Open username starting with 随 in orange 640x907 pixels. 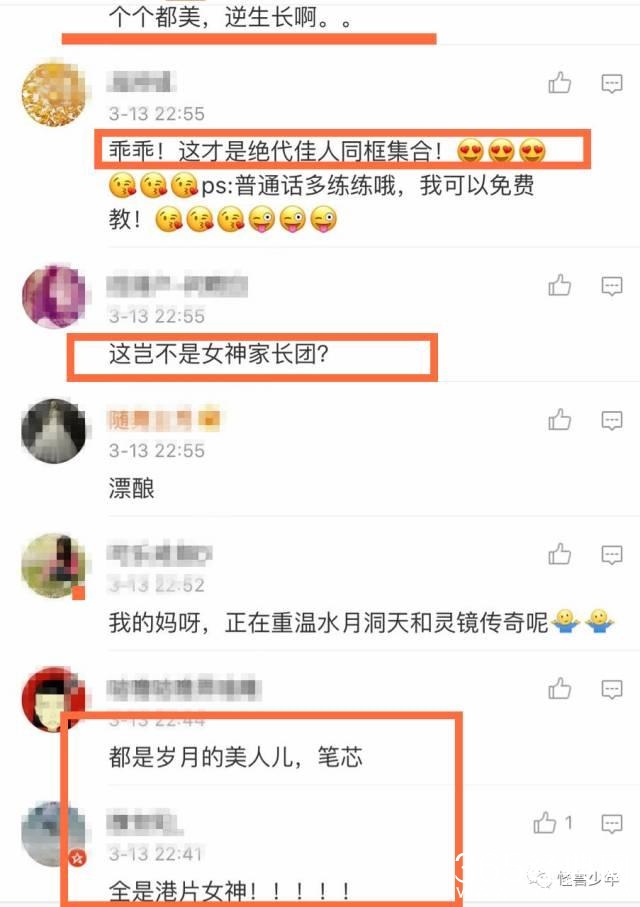click(164, 421)
